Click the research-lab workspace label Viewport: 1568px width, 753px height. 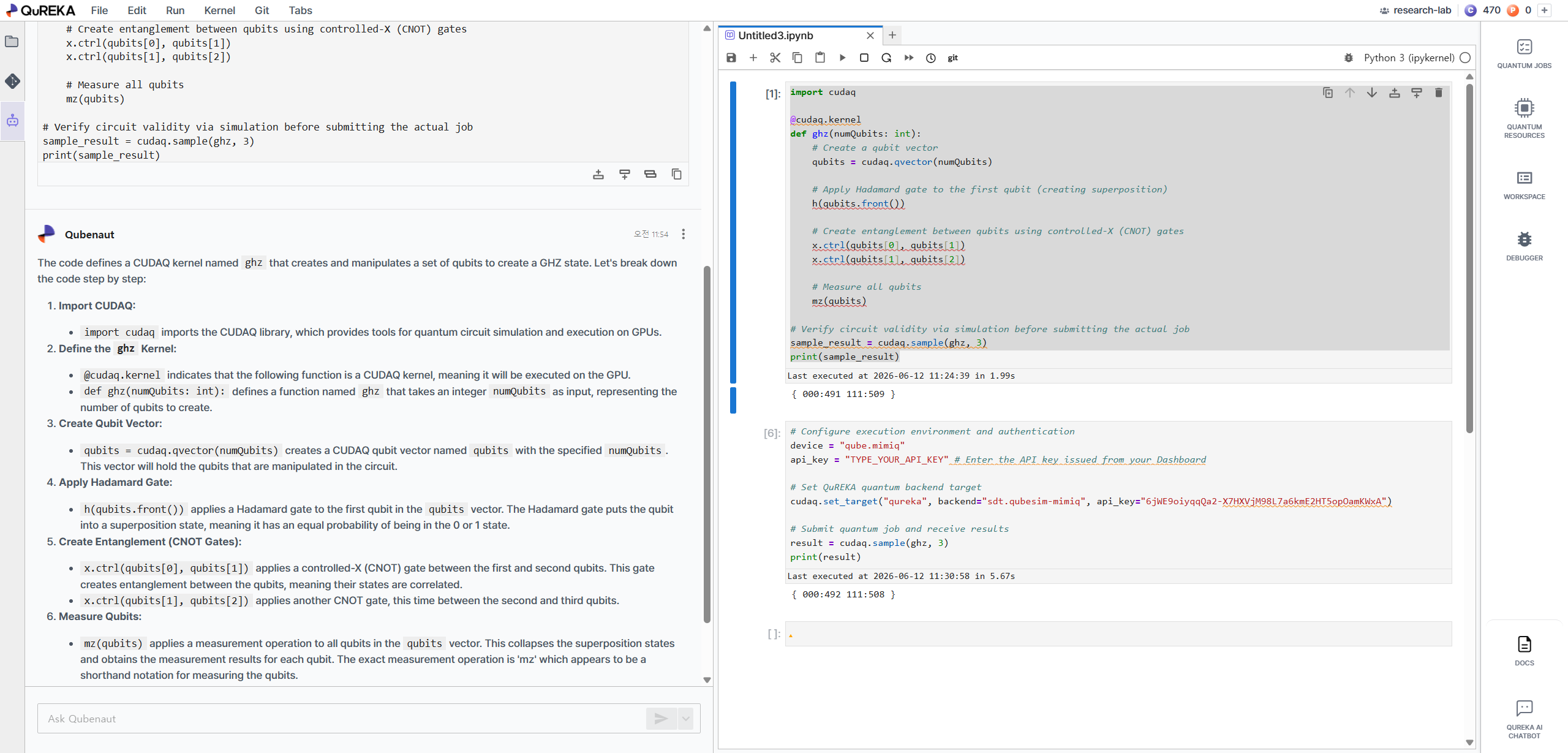[1415, 10]
